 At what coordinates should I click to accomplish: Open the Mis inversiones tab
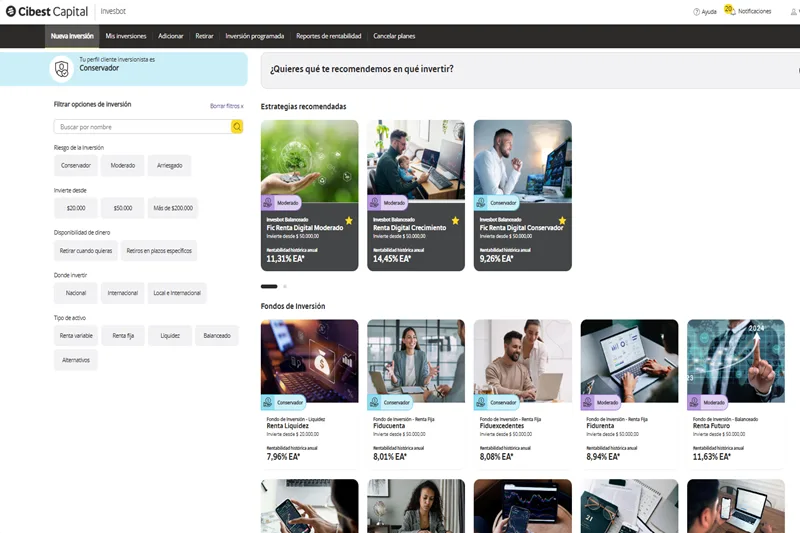pos(126,36)
